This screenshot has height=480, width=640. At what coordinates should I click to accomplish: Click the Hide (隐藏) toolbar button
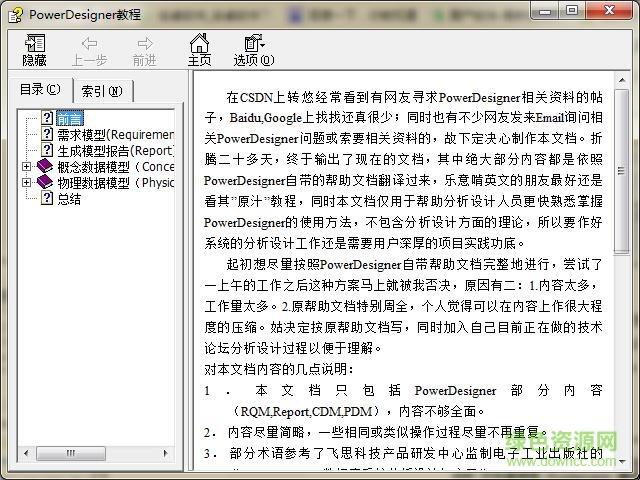pyautogui.click(x=34, y=51)
